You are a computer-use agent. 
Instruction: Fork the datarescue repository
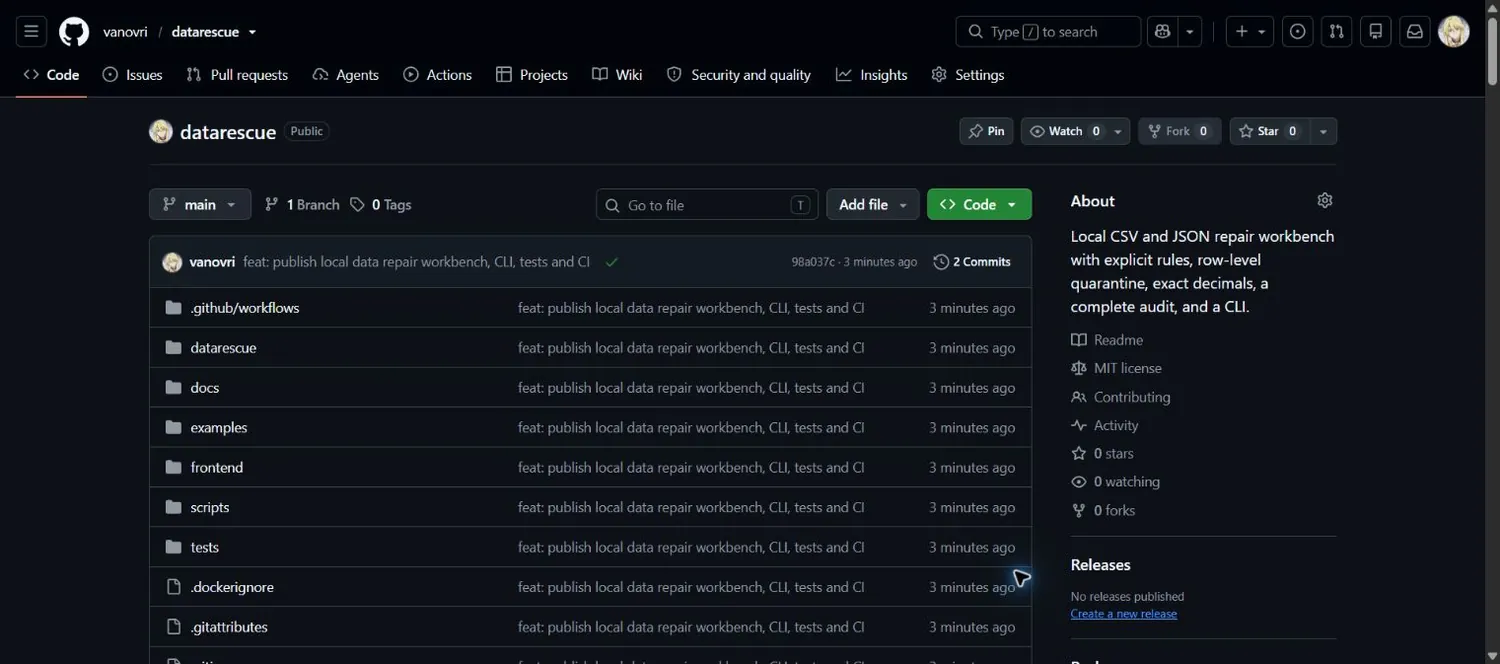click(x=1179, y=131)
